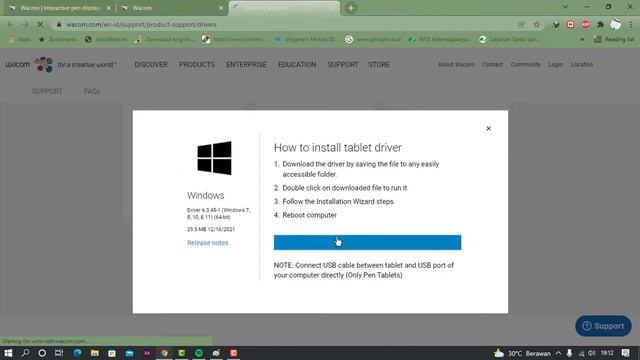Open the green bird extension

pos(556,24)
